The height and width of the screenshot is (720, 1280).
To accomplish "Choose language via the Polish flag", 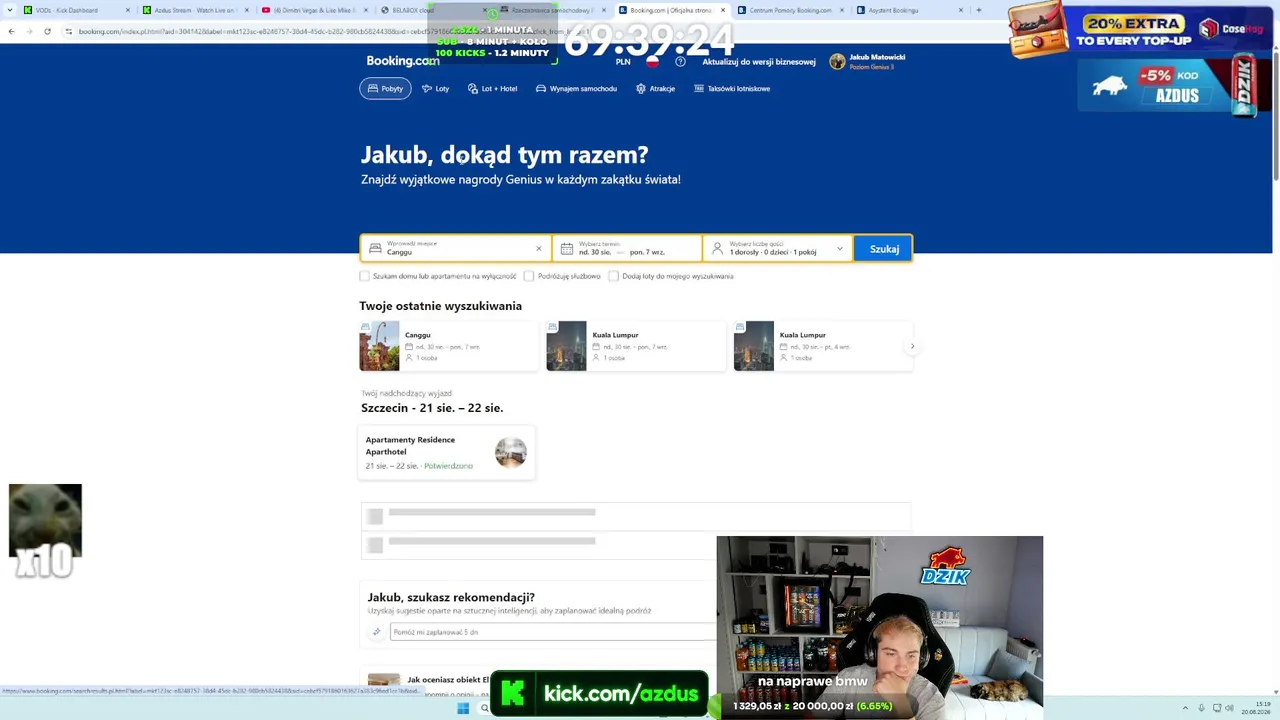I will pyautogui.click(x=652, y=62).
